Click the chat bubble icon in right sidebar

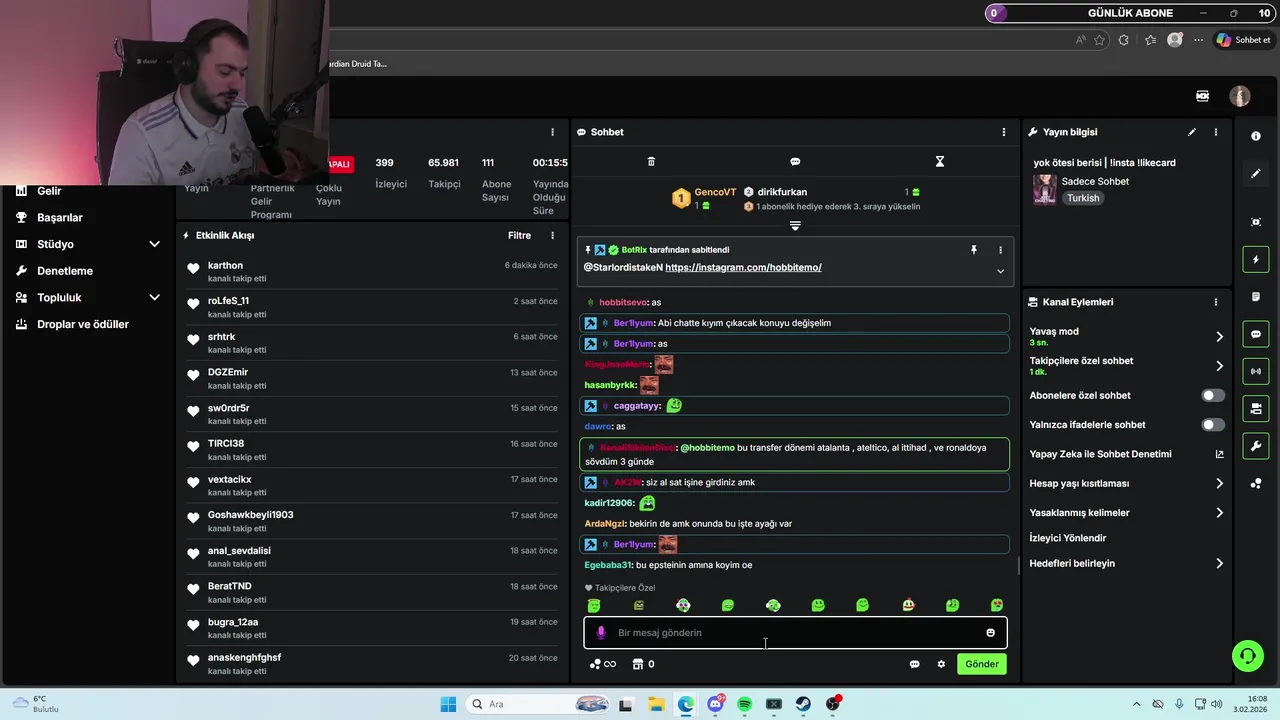click(x=1256, y=334)
